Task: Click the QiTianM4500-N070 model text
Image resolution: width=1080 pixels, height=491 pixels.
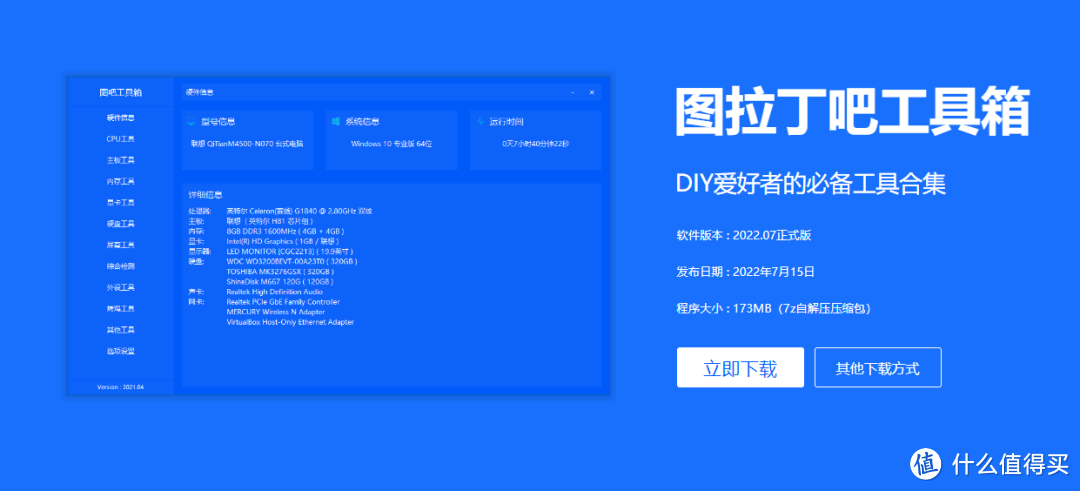Action: pyautogui.click(x=247, y=144)
